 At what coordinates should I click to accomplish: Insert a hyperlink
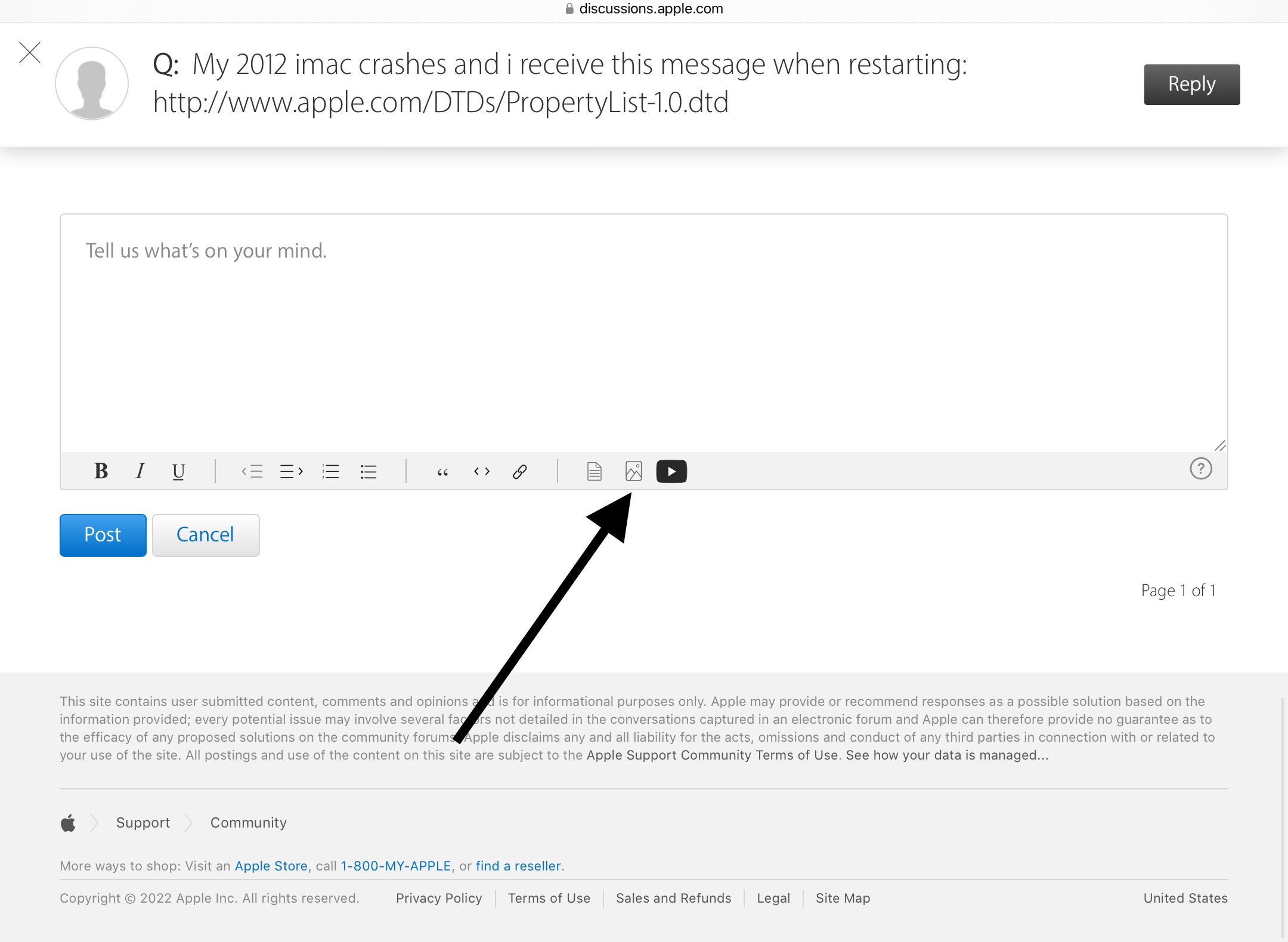(519, 471)
